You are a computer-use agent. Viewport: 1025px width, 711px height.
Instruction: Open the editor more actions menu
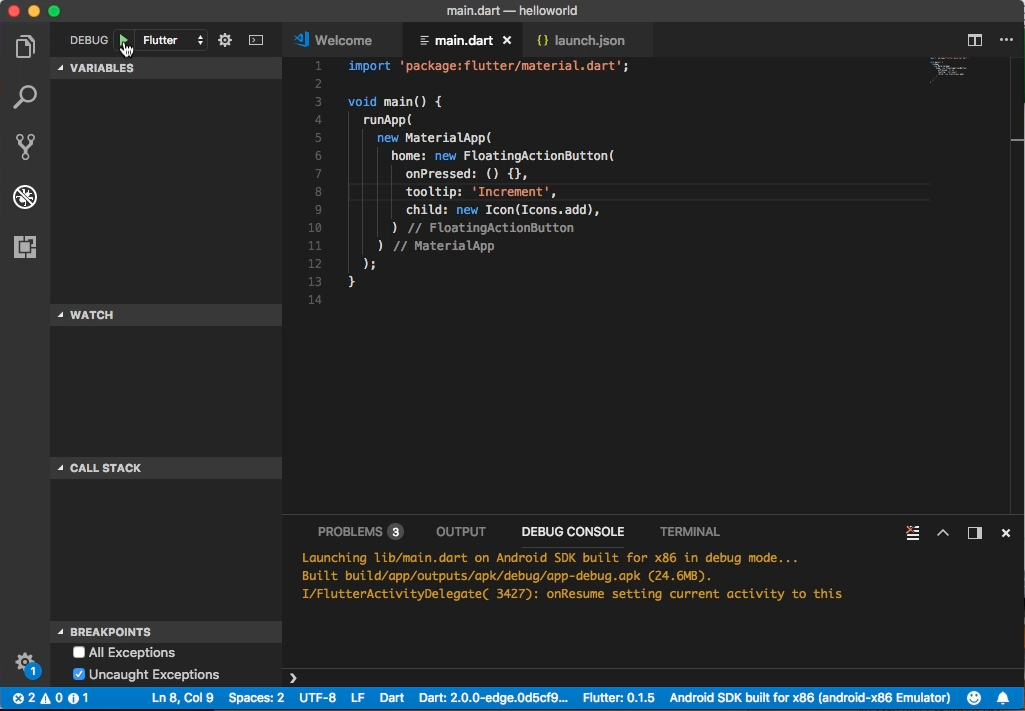click(1006, 40)
